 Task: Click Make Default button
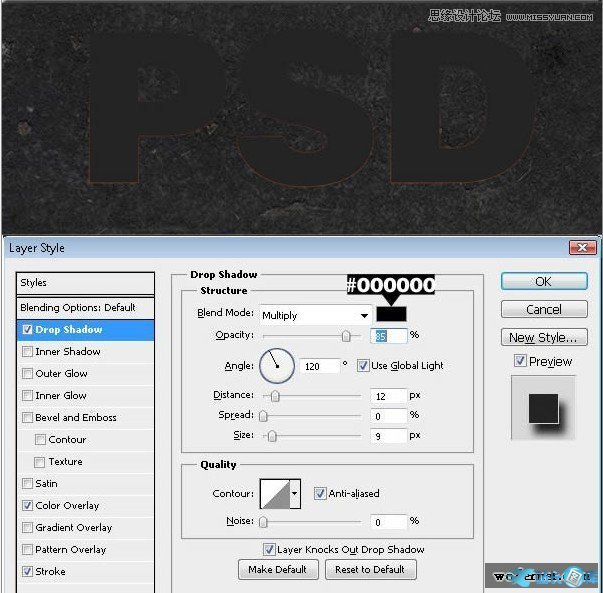pos(279,570)
